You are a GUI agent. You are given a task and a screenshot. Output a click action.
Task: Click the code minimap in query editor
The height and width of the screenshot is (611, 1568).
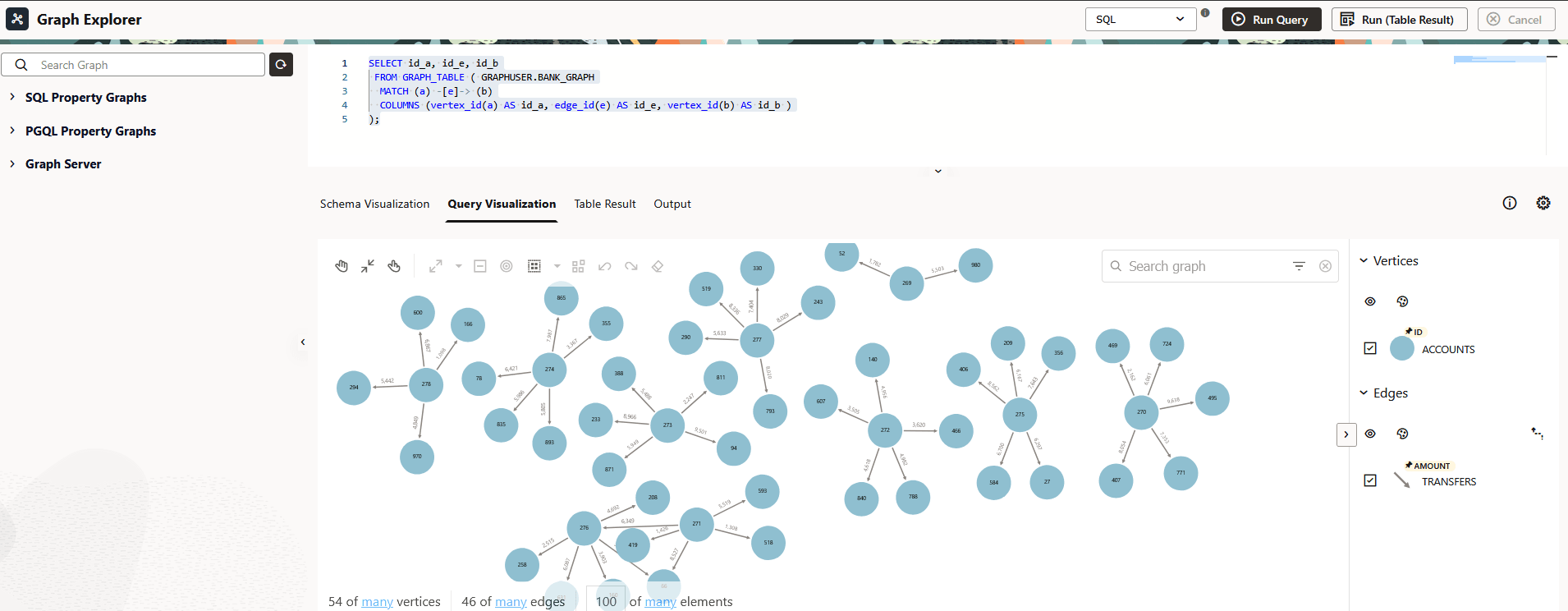(1500, 60)
